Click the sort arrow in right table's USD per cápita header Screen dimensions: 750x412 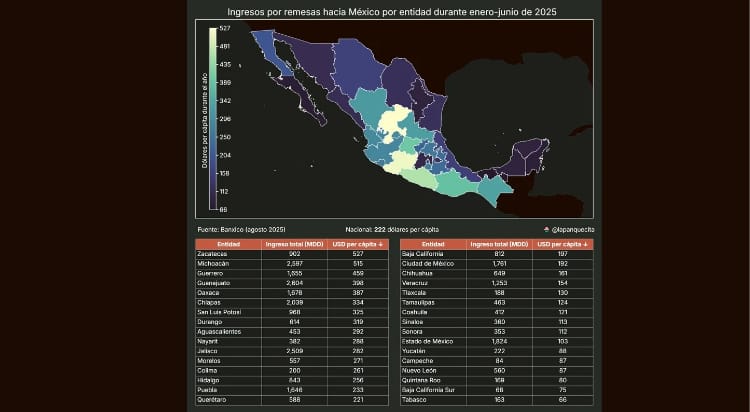pyautogui.click(x=586, y=244)
